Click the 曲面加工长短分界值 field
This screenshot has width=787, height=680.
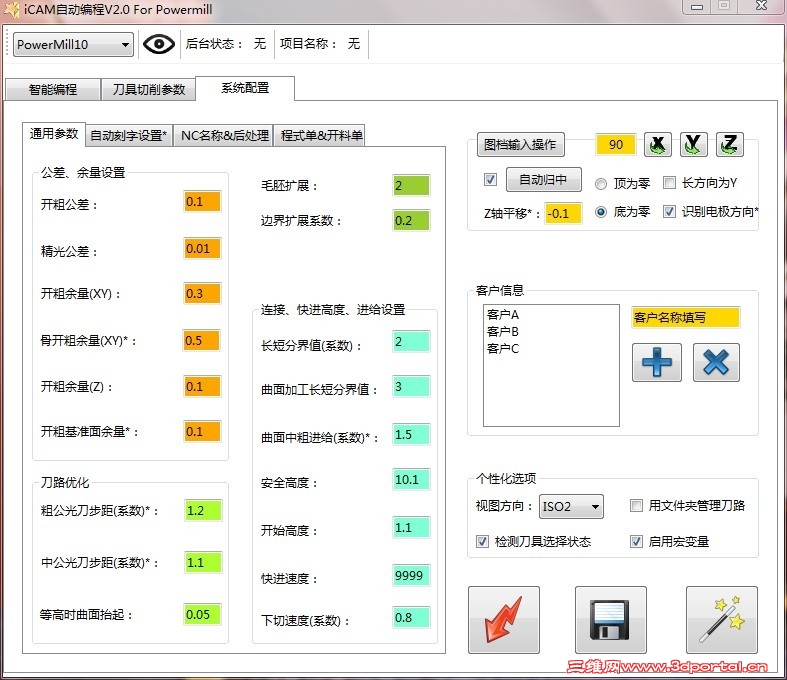[x=412, y=387]
